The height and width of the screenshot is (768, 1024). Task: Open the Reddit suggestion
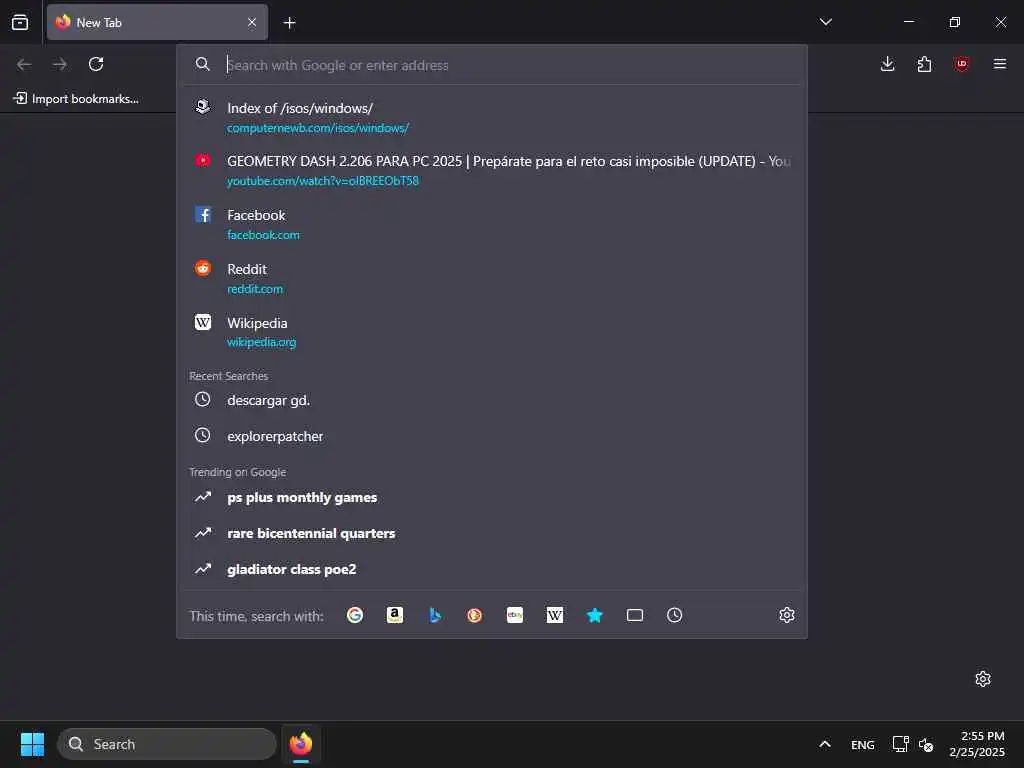(492, 278)
